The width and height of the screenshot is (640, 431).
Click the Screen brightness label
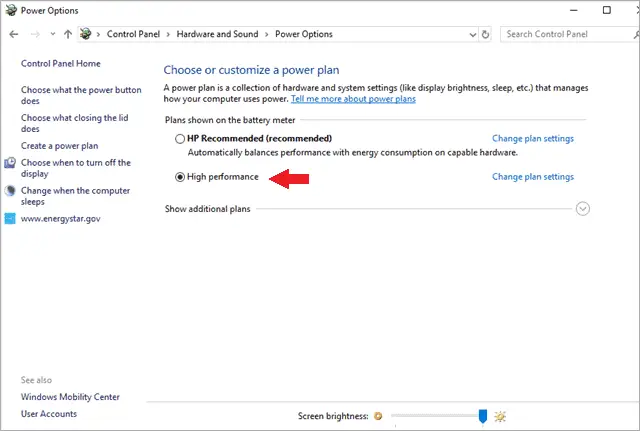[x=333, y=416]
